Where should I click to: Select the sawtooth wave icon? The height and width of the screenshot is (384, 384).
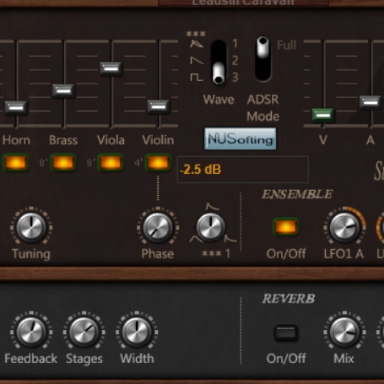(x=196, y=60)
